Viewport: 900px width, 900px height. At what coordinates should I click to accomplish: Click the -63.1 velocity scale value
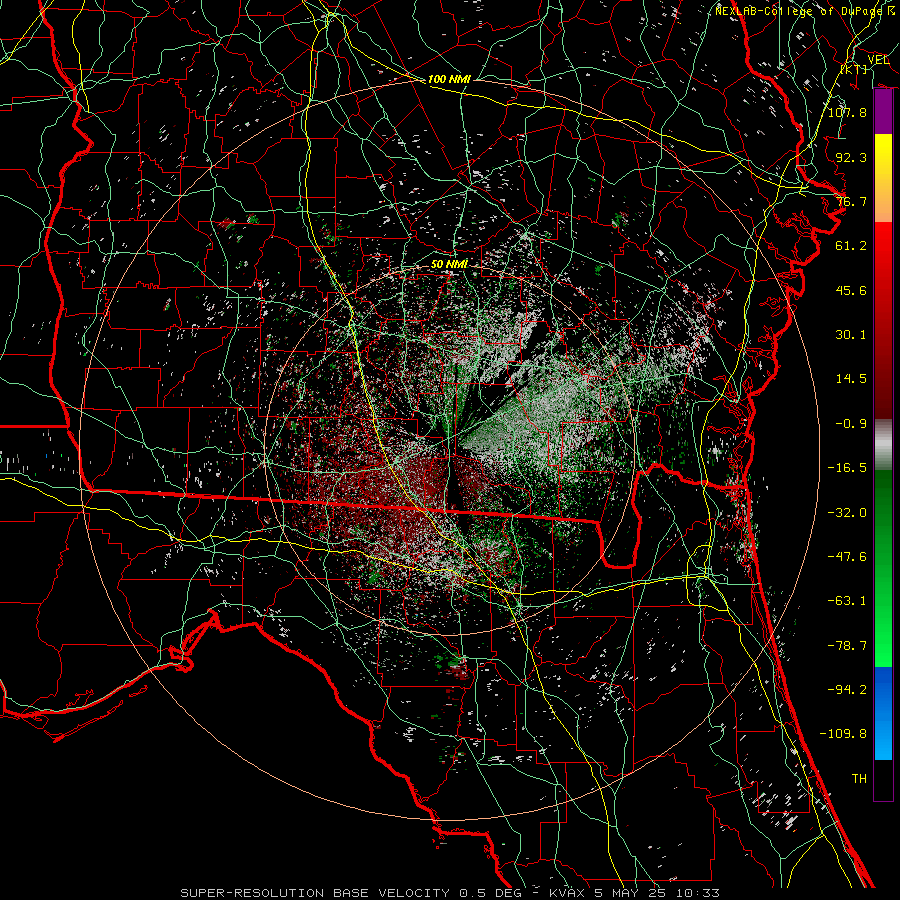pyautogui.click(x=847, y=600)
